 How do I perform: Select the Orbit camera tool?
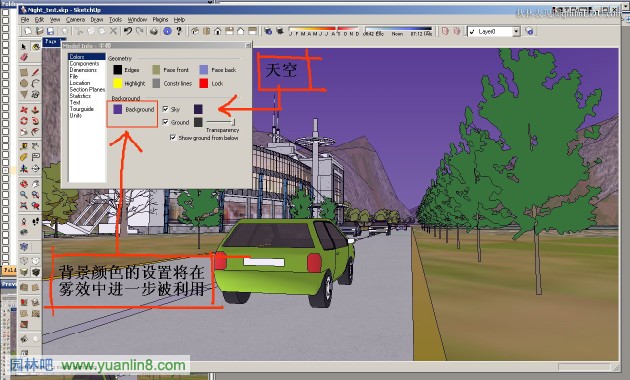click(24, 184)
